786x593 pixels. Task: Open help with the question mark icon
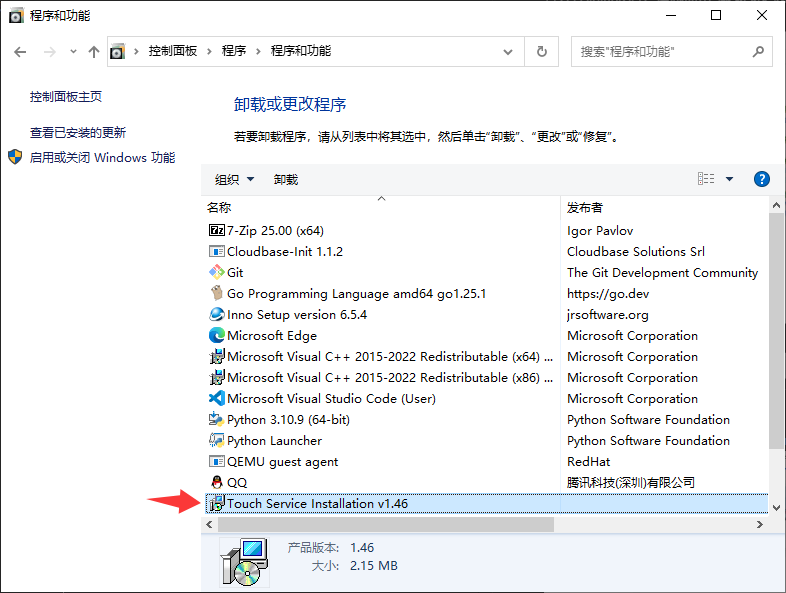761,179
